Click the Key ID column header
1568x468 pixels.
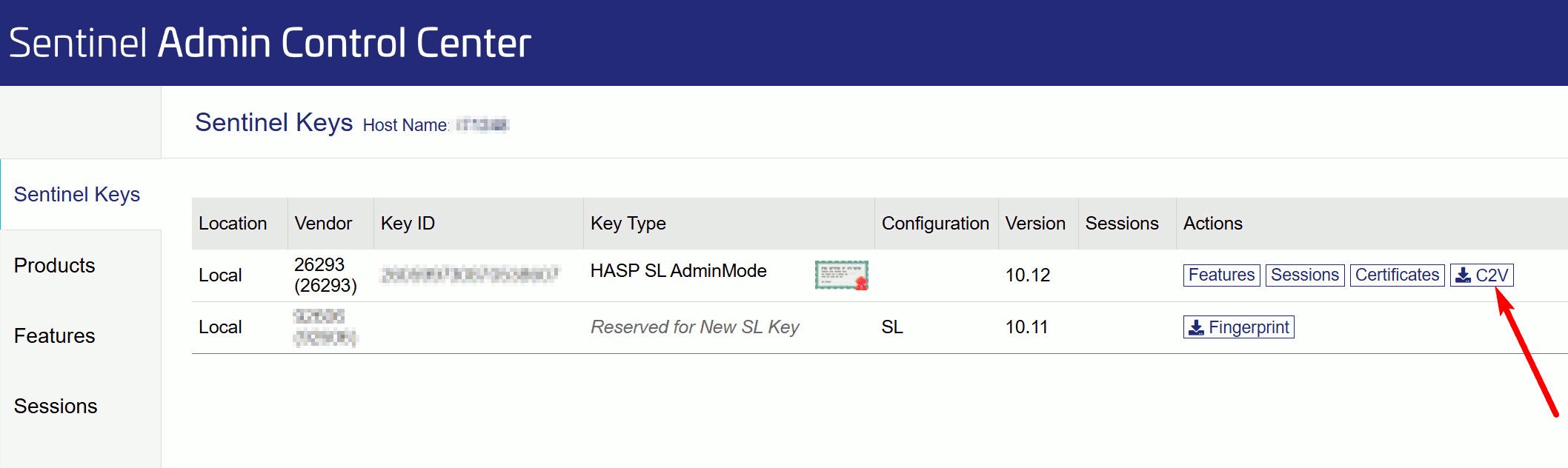[x=408, y=224]
